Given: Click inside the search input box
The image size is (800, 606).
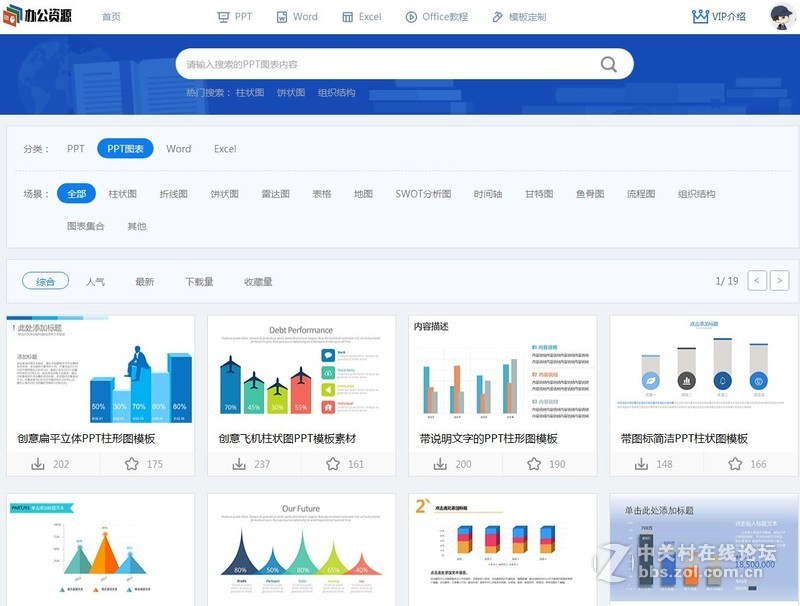Looking at the screenshot, I should 380,63.
